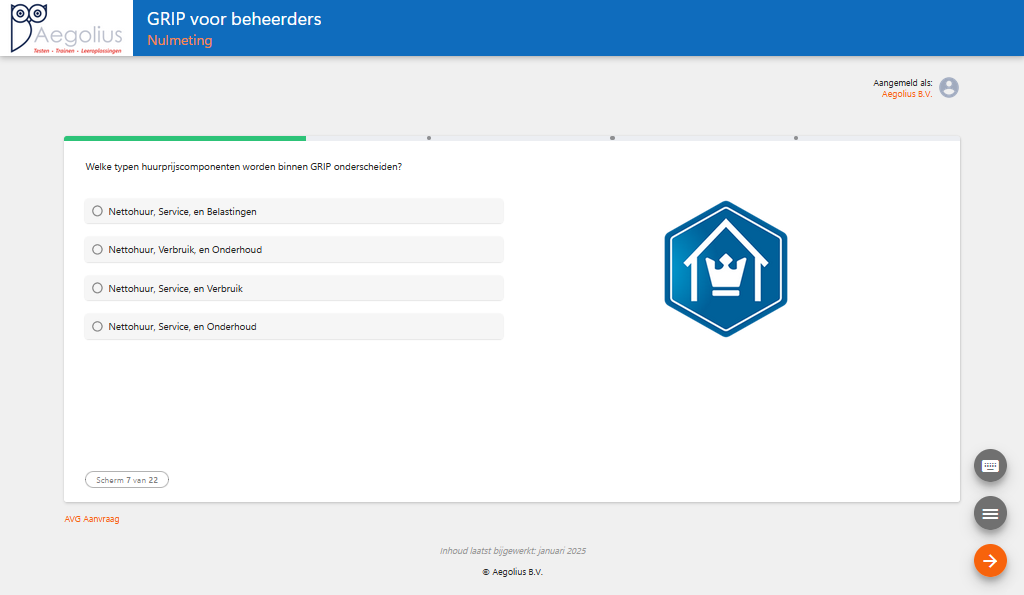Click the keyboard shortcuts round button

click(x=990, y=466)
